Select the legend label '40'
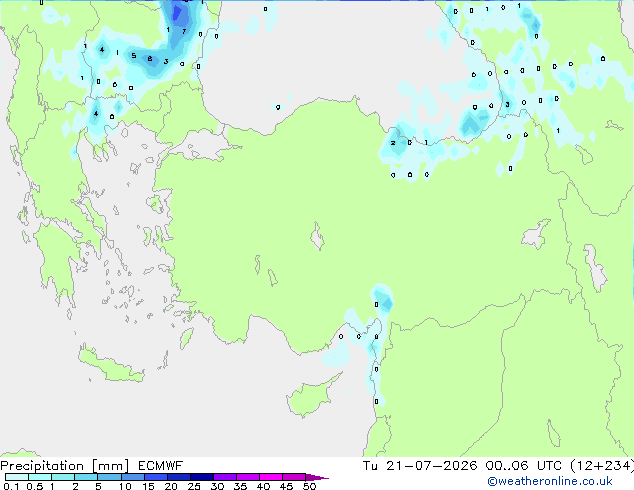634x490 pixels. [x=263, y=486]
